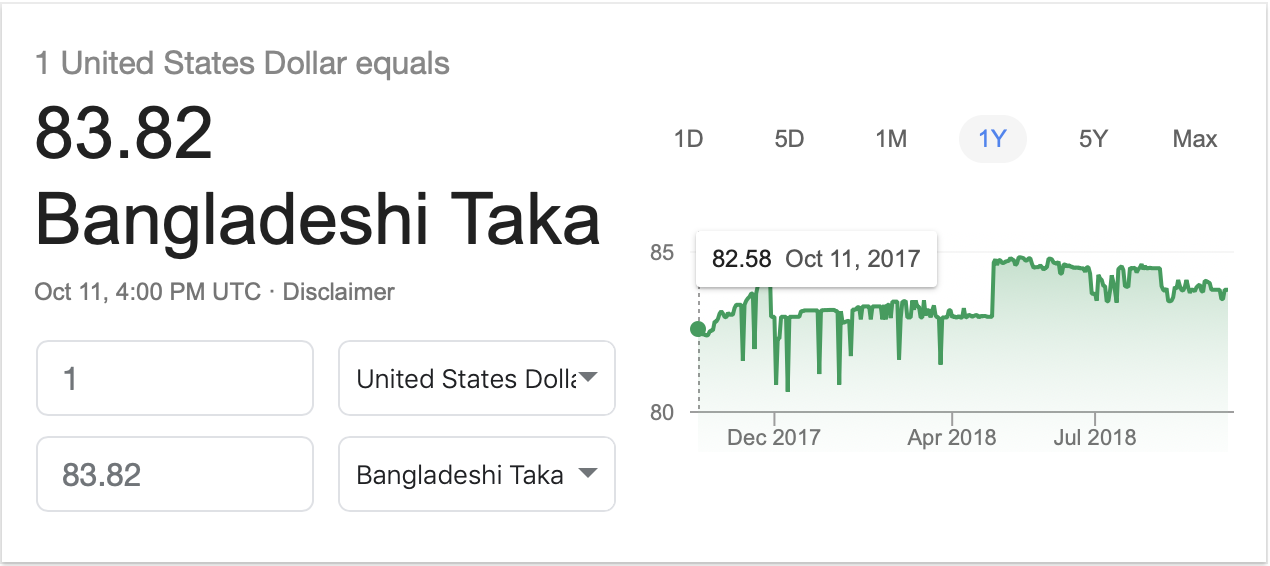The height and width of the screenshot is (566, 1270).
Task: Focus the dollar amount input field
Action: pos(175,378)
